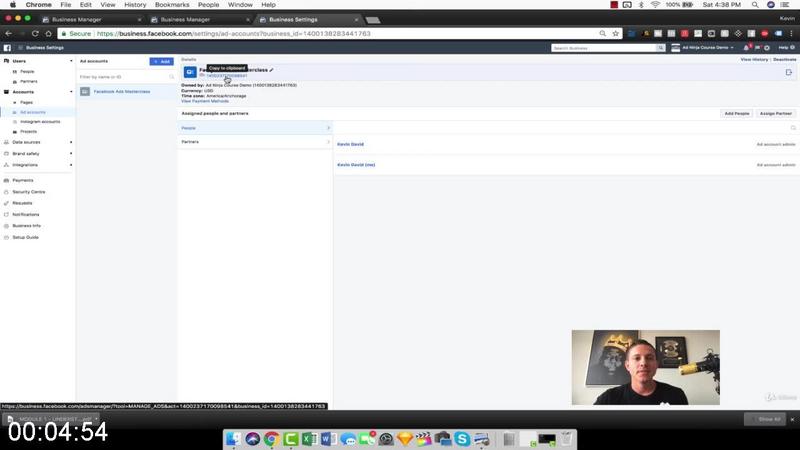Open Finder from the dock

tap(233, 439)
